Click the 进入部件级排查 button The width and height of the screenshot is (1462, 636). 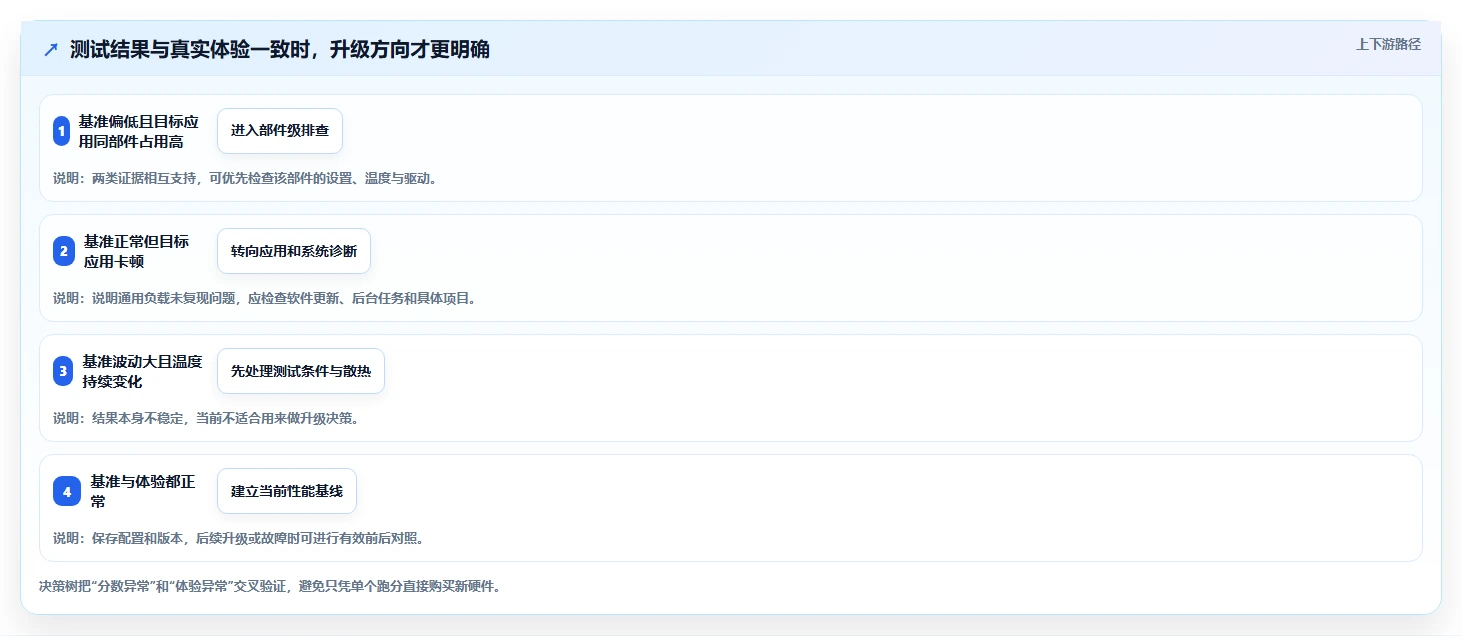(280, 131)
